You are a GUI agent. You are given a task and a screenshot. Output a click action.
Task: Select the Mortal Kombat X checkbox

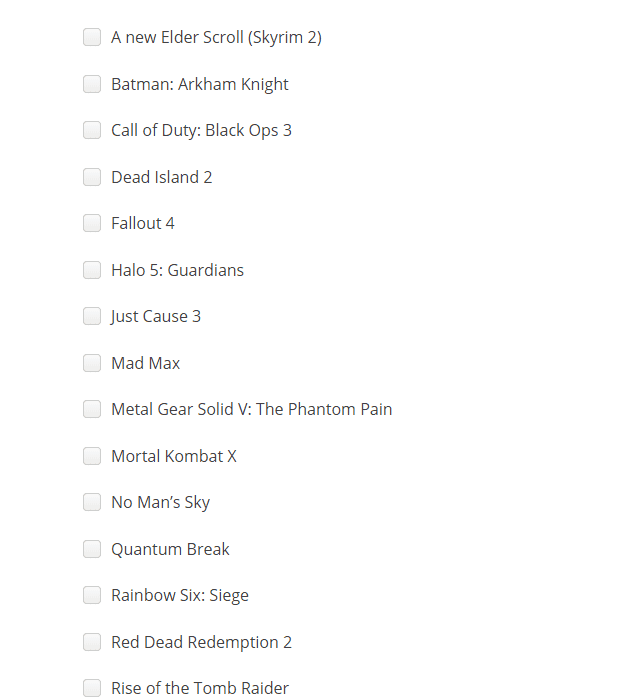92,456
